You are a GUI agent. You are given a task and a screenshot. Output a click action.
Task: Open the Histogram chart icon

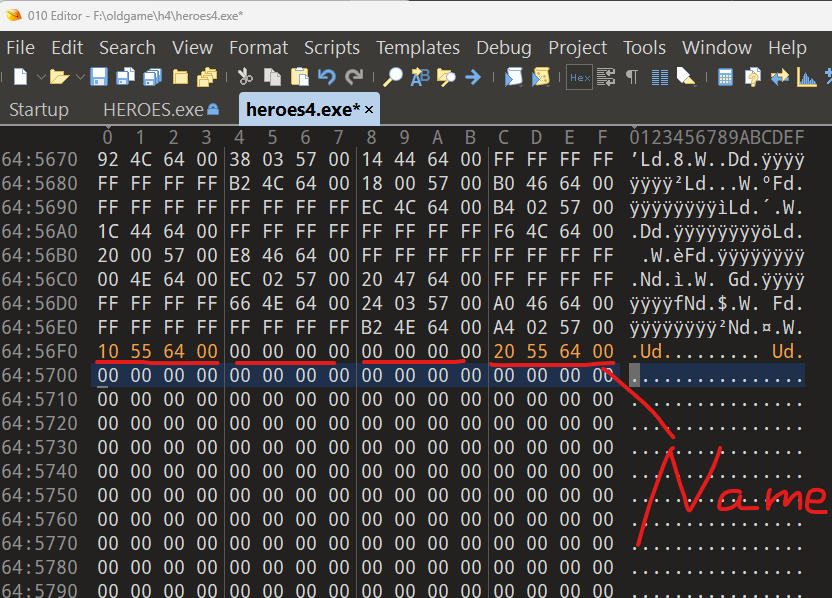(x=807, y=77)
